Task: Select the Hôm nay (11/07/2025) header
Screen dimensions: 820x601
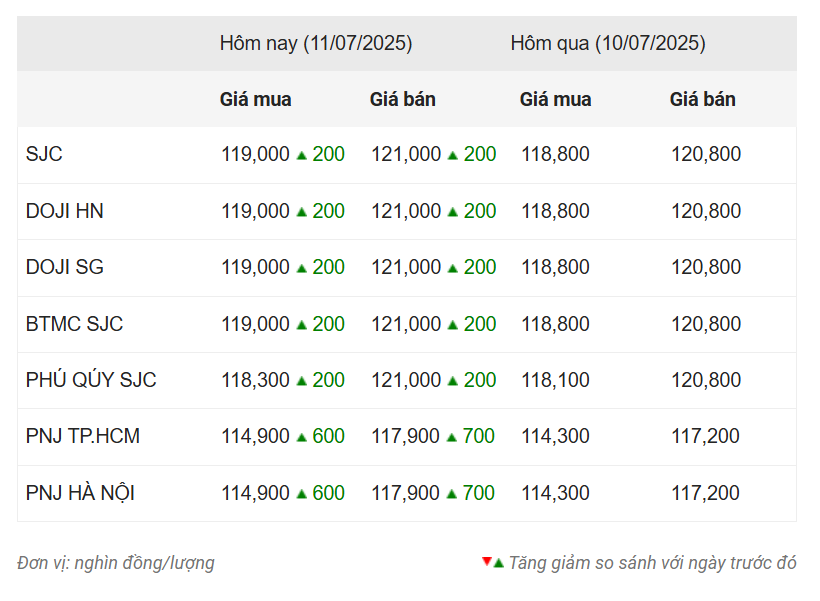Action: (316, 43)
